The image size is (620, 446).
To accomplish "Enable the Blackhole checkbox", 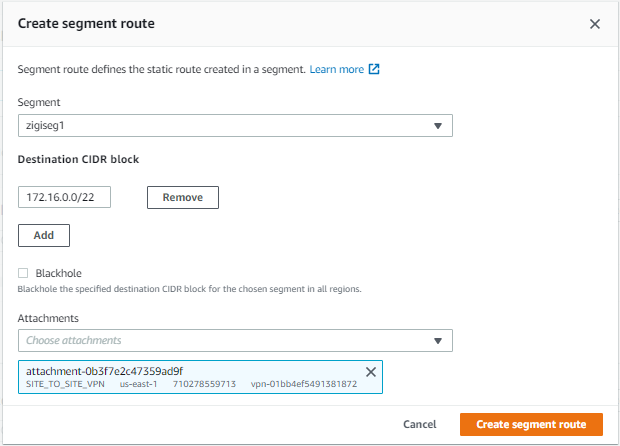I will tap(23, 273).
